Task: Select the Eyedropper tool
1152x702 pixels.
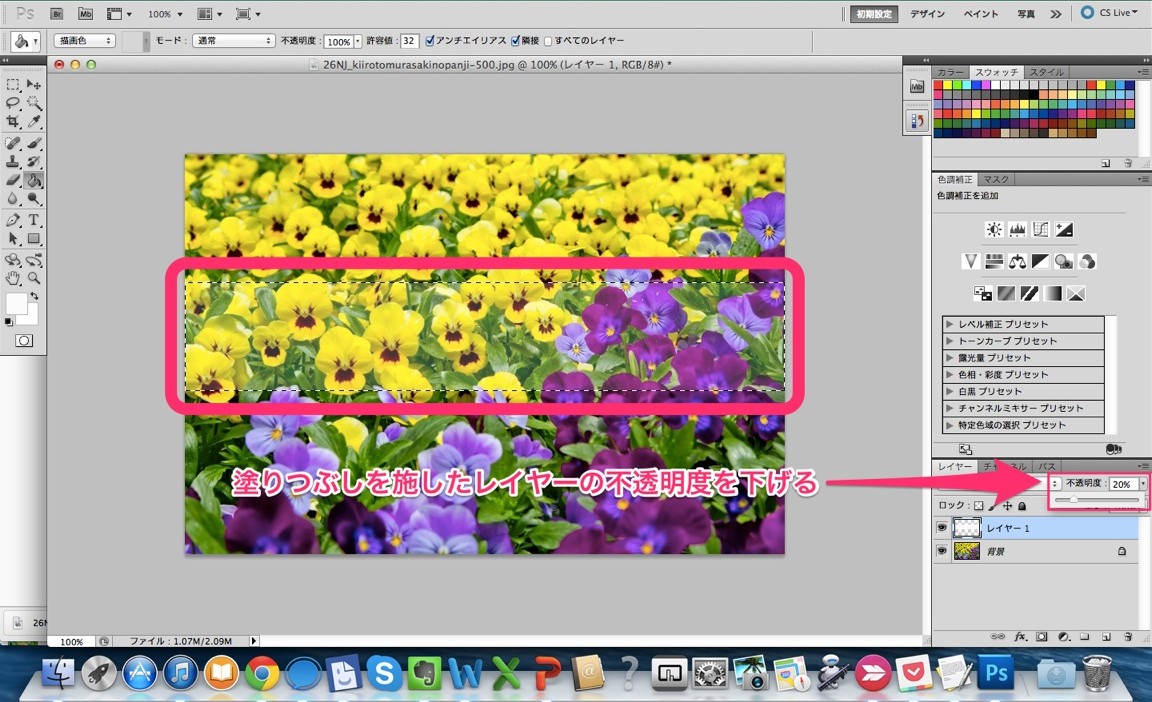Action: click(x=34, y=122)
